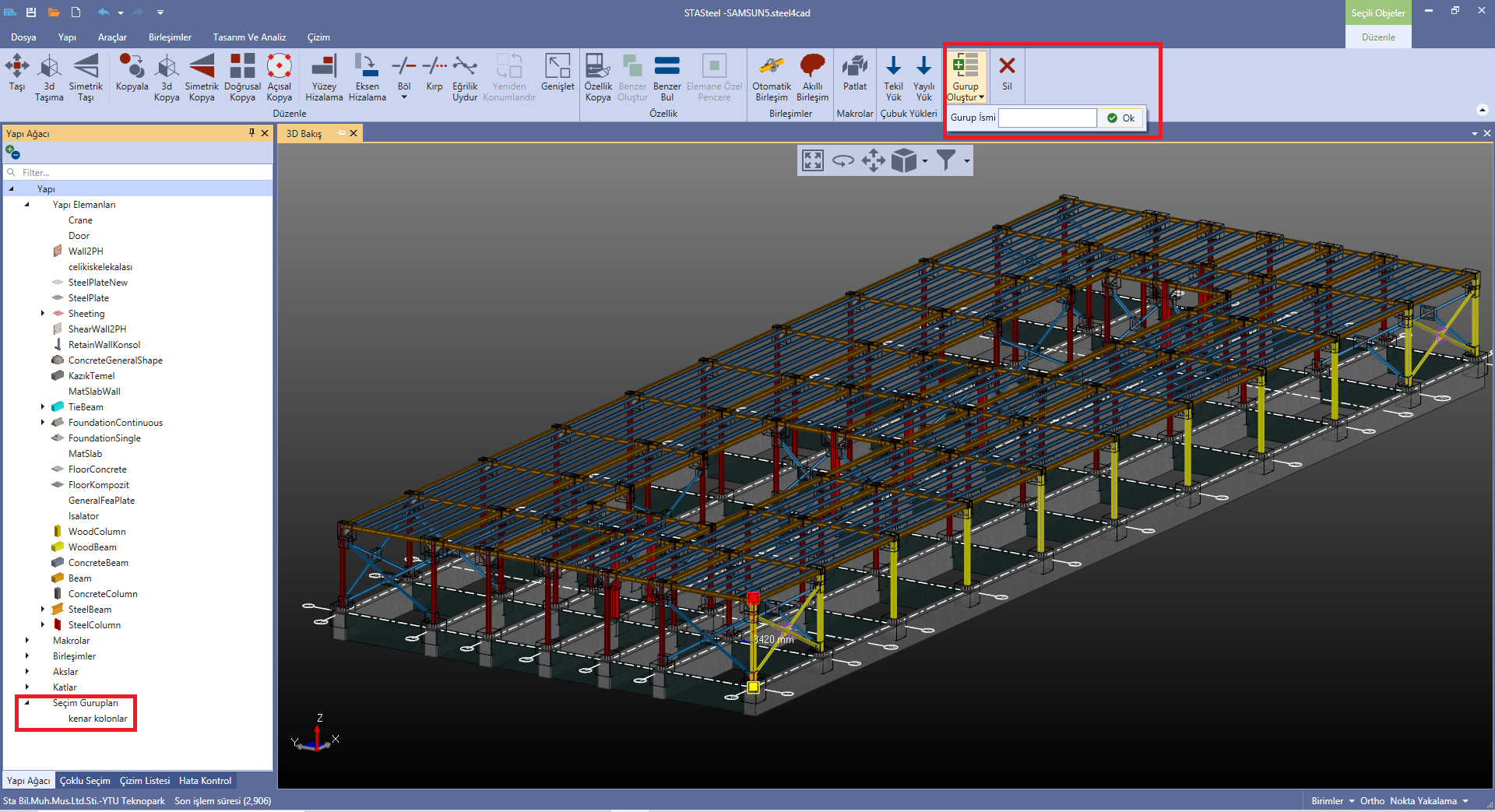This screenshot has width=1495, height=812.
Task: Click the Ok button beside Gurup İsmi
Action: [x=1120, y=118]
